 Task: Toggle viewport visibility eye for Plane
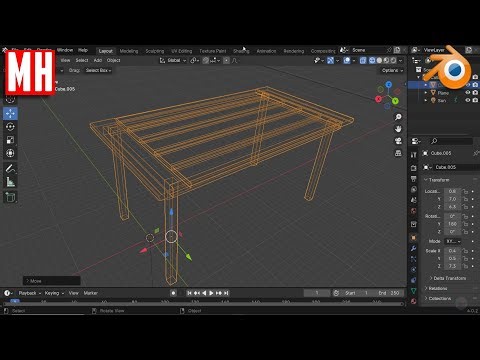[x=468, y=93]
